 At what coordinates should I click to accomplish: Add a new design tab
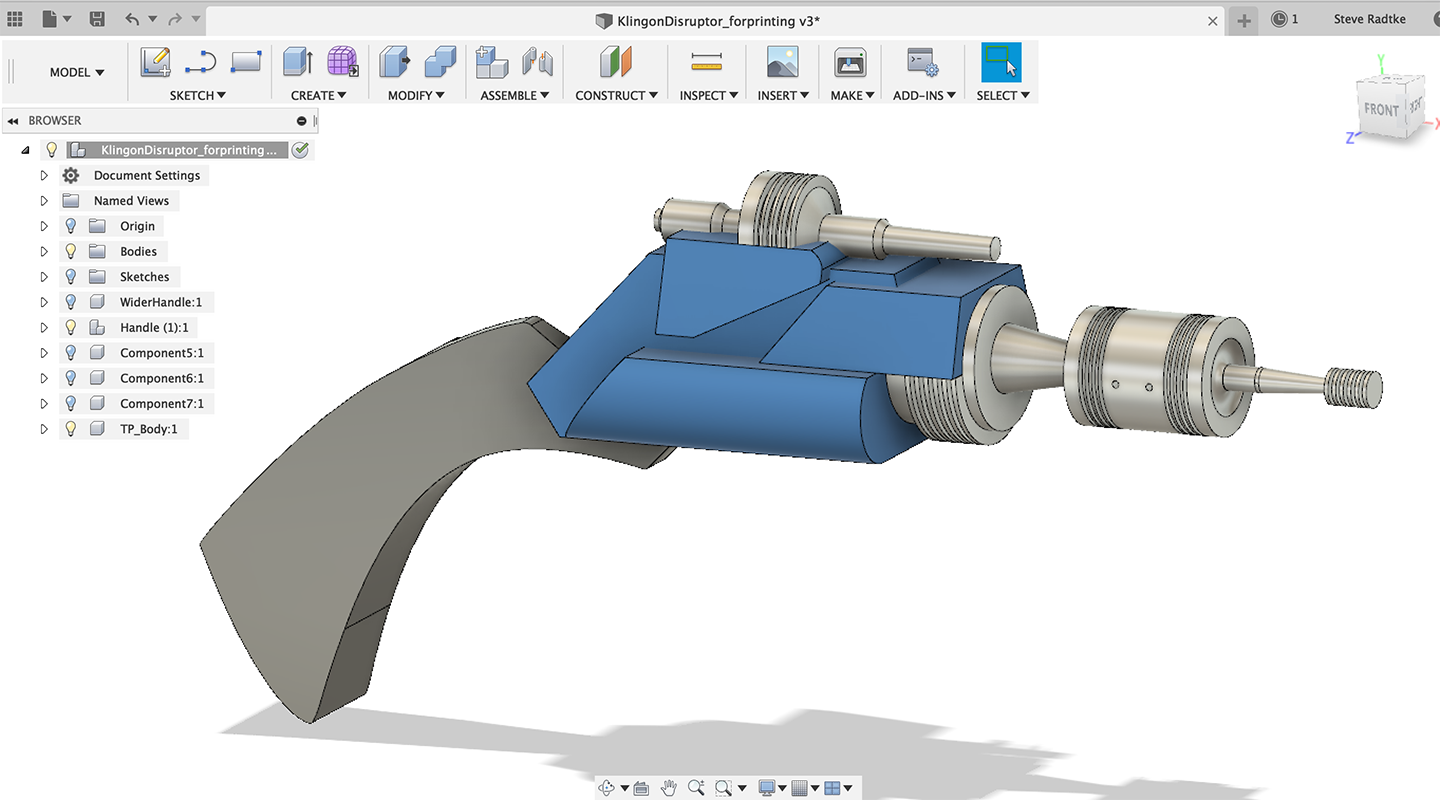1244,20
